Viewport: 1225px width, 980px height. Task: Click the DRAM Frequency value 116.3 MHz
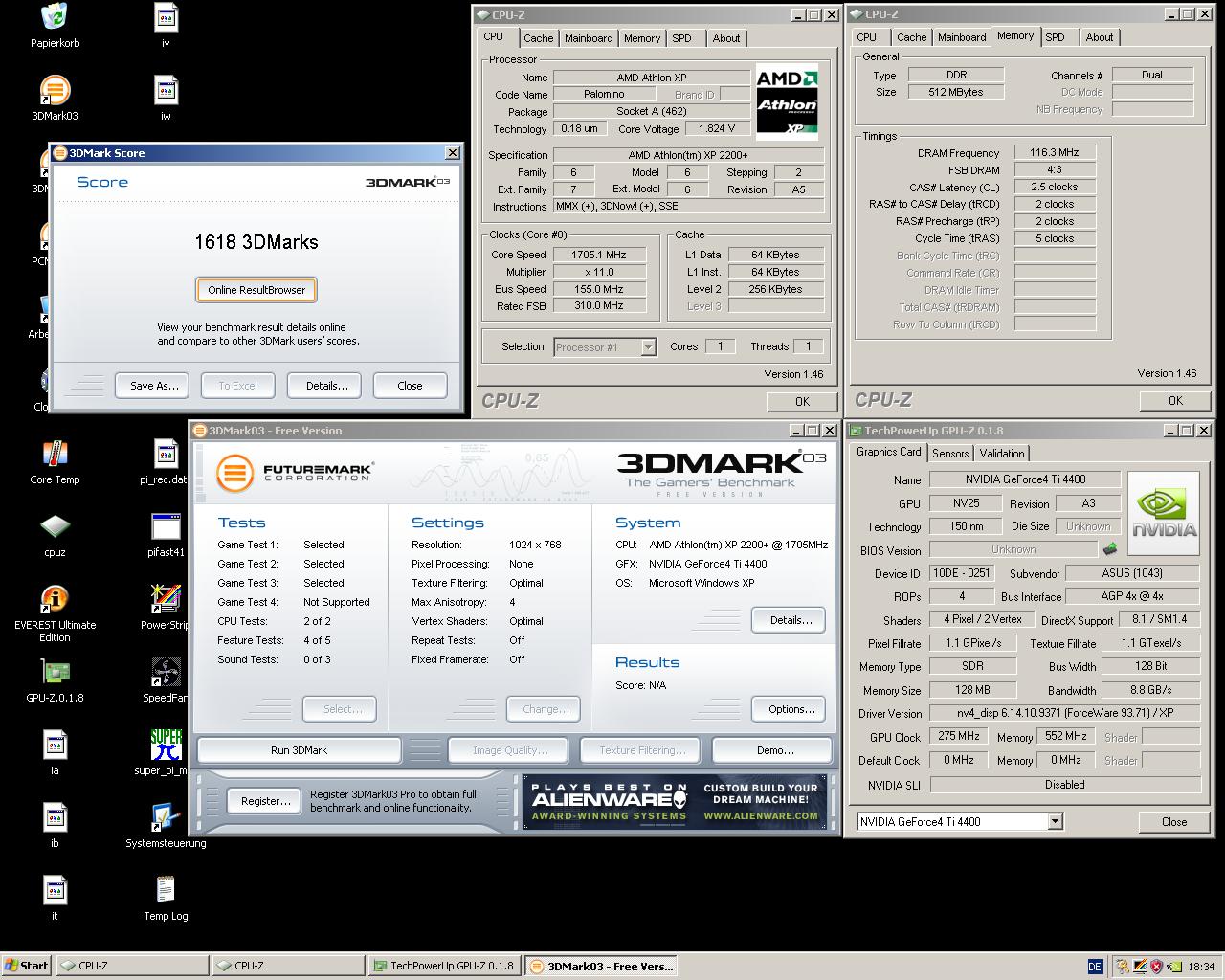coord(1054,152)
